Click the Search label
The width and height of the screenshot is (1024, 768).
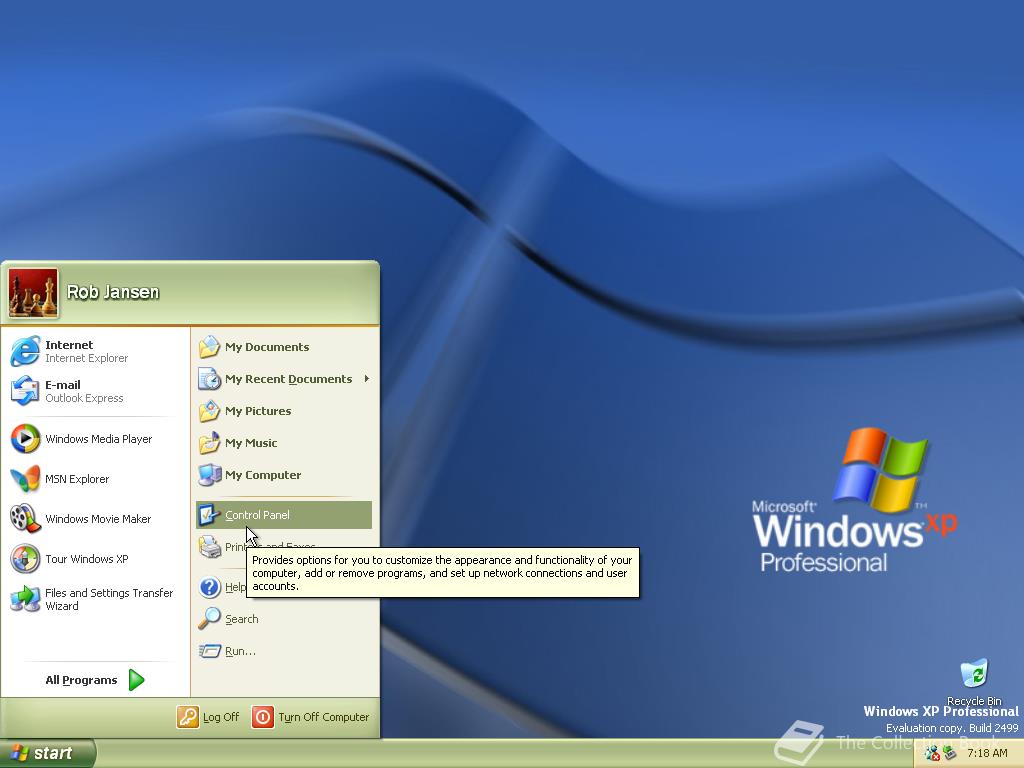(242, 618)
